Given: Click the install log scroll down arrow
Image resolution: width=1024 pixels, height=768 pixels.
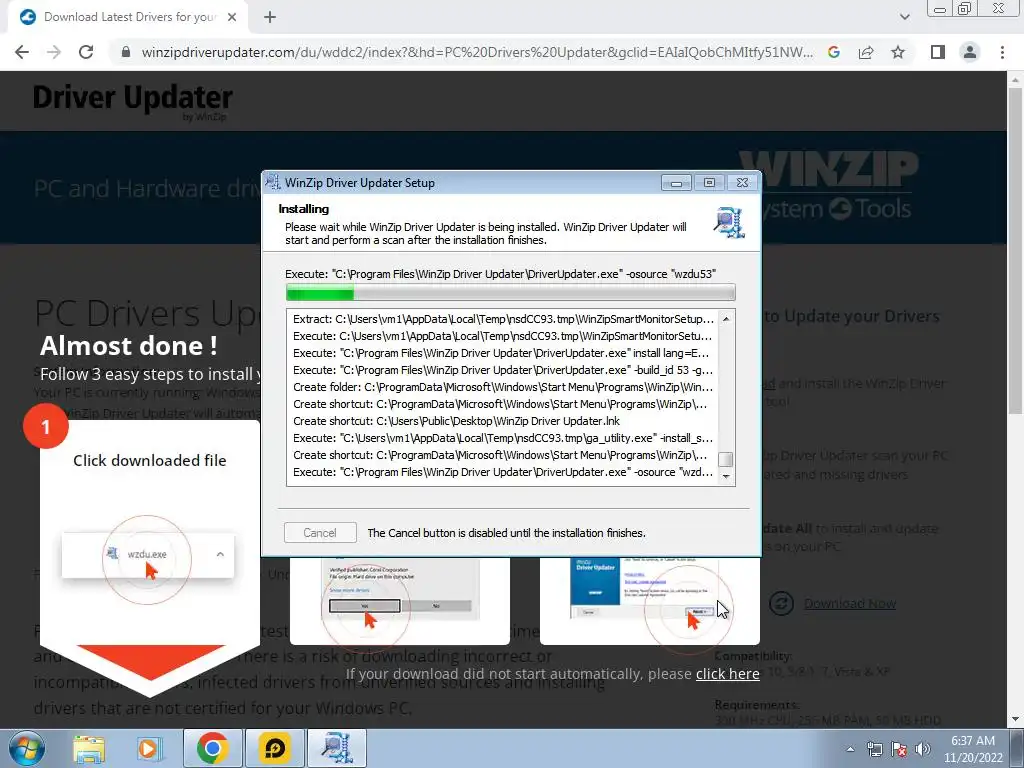Looking at the screenshot, I should click(x=726, y=477).
